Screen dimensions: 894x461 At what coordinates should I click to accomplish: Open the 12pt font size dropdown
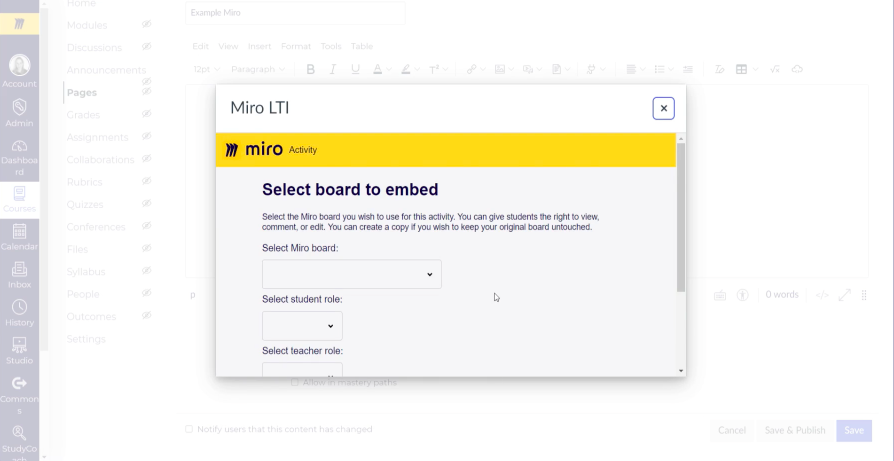(206, 70)
